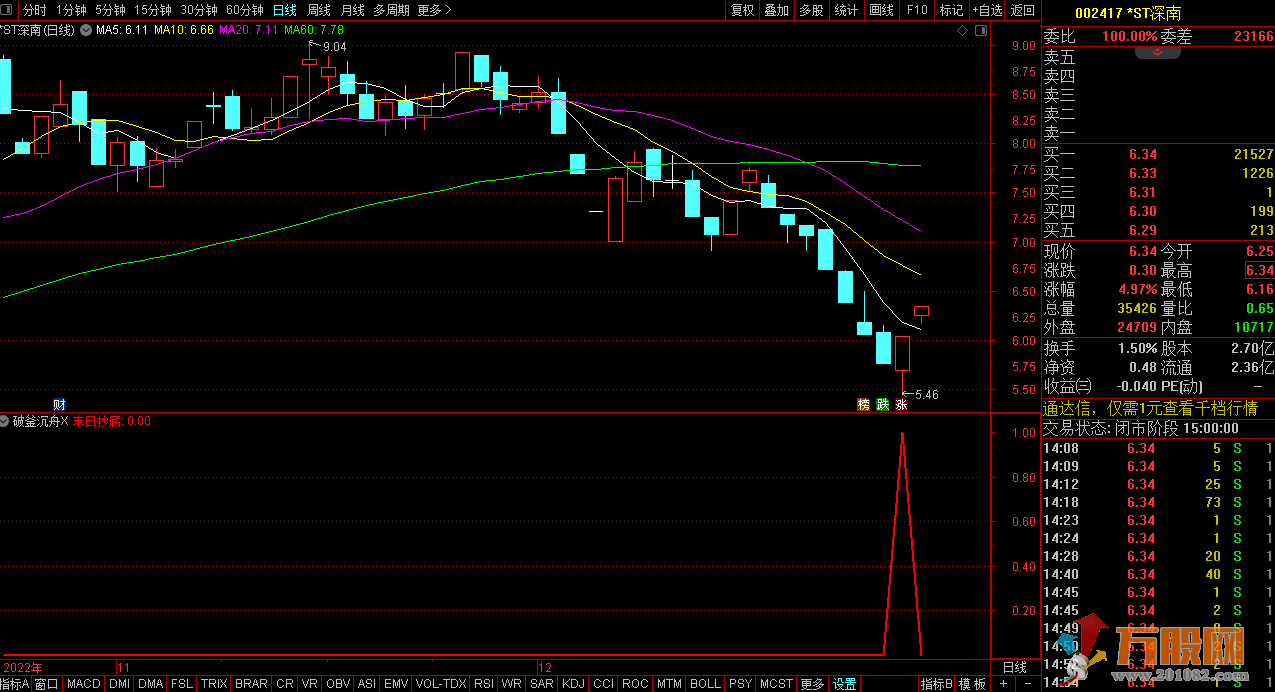The height and width of the screenshot is (692, 1275).
Task: Select the 日线 daily period
Action: click(x=285, y=10)
